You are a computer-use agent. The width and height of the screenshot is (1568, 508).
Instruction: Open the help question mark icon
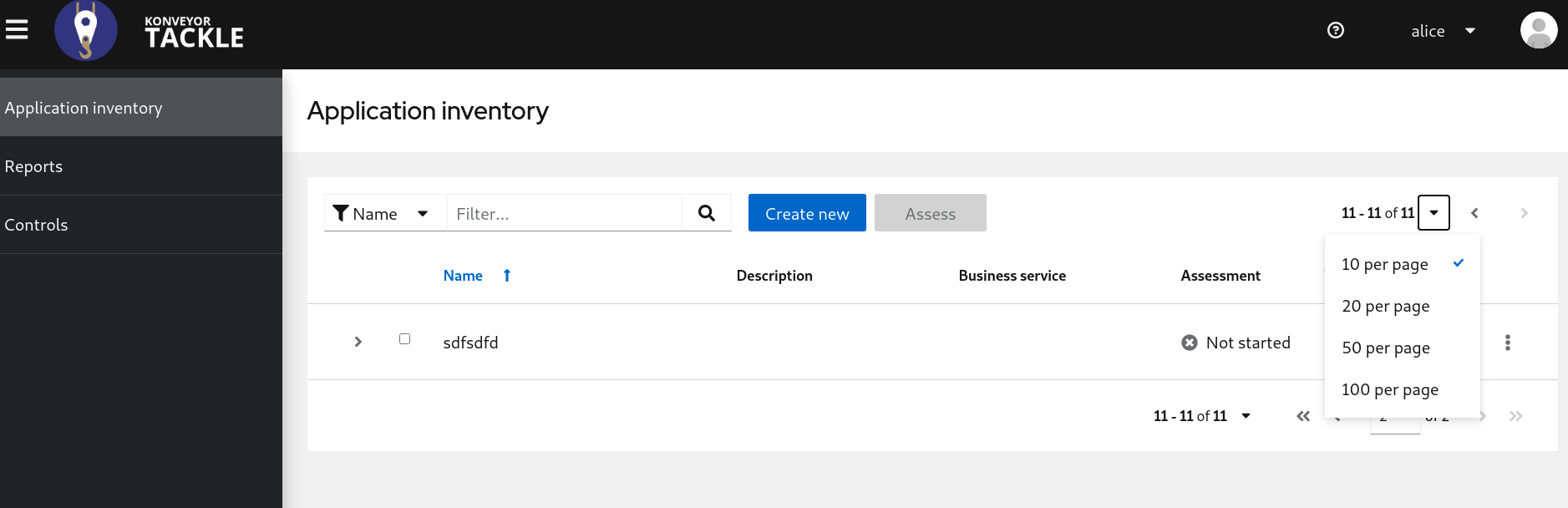[x=1336, y=30]
